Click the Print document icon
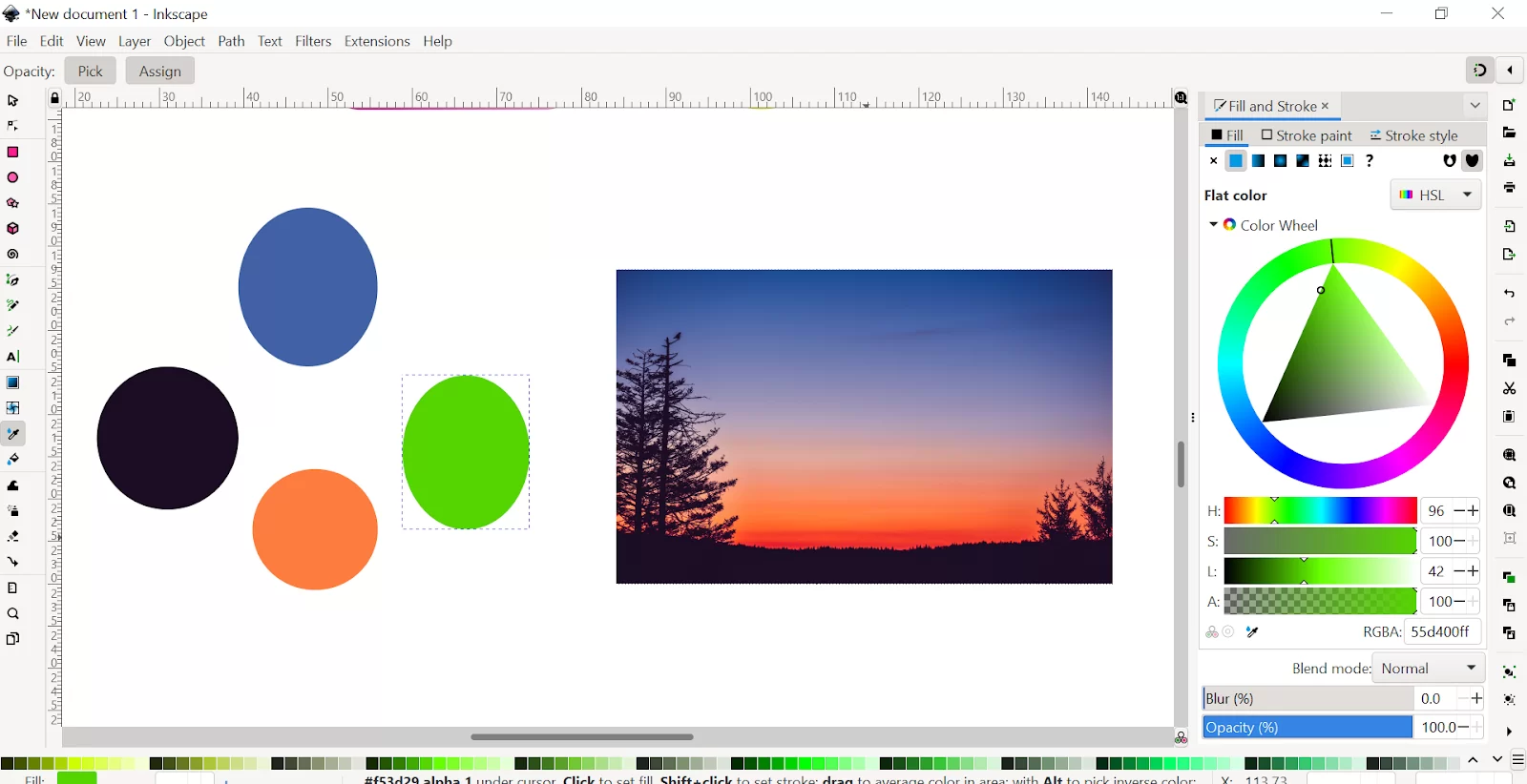 (1509, 188)
